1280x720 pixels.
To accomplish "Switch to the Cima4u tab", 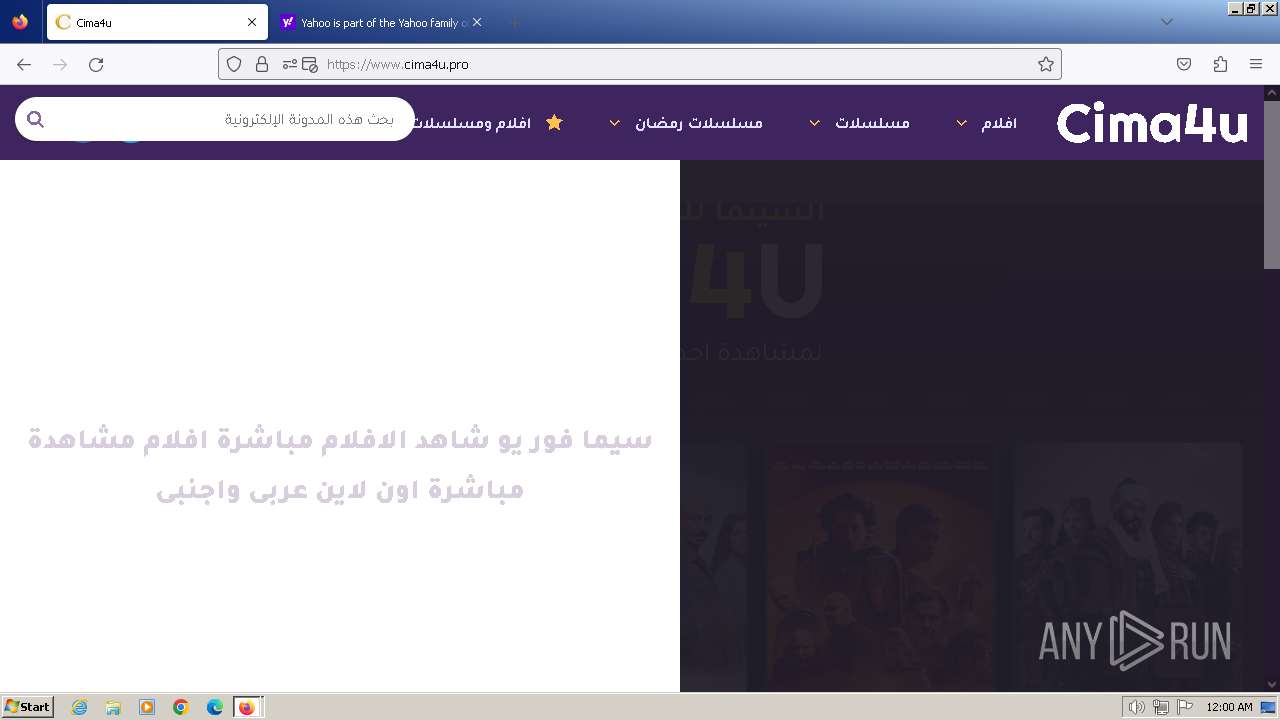I will point(157,22).
